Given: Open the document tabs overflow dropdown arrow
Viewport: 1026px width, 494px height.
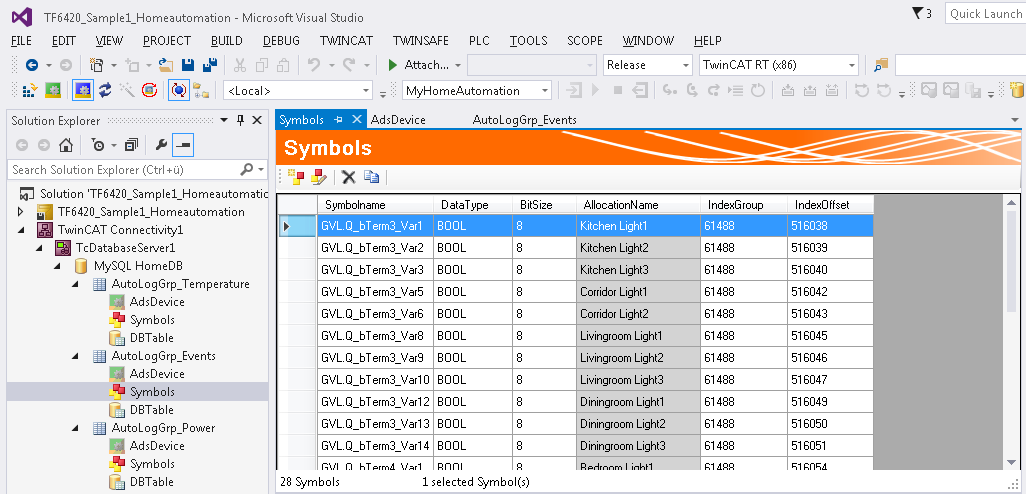Looking at the screenshot, I should (x=1015, y=120).
